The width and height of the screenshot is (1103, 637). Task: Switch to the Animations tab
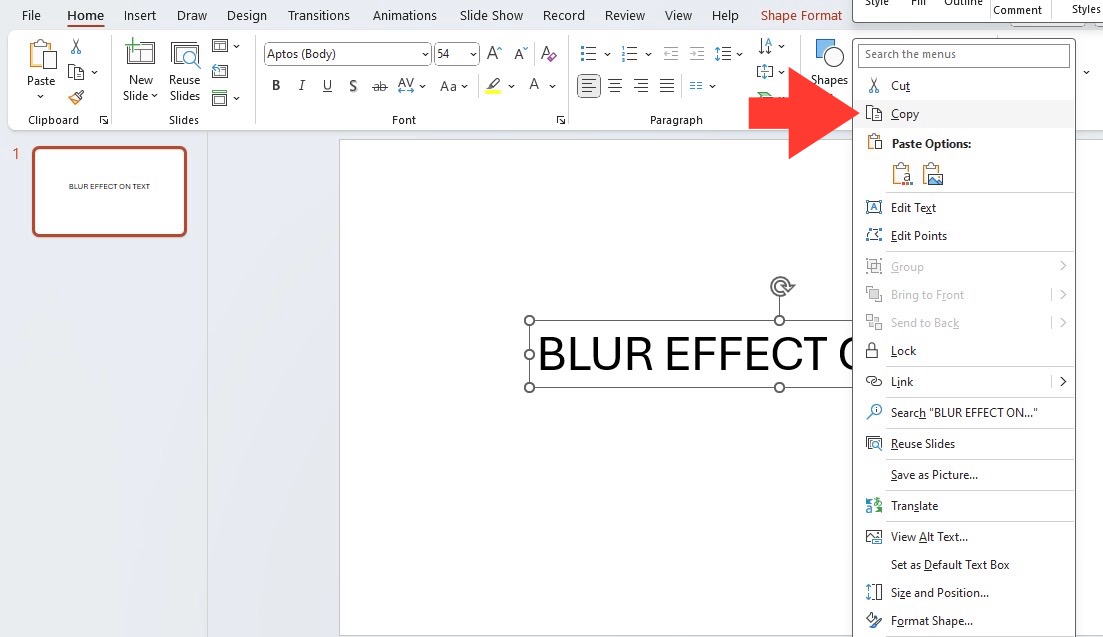404,15
